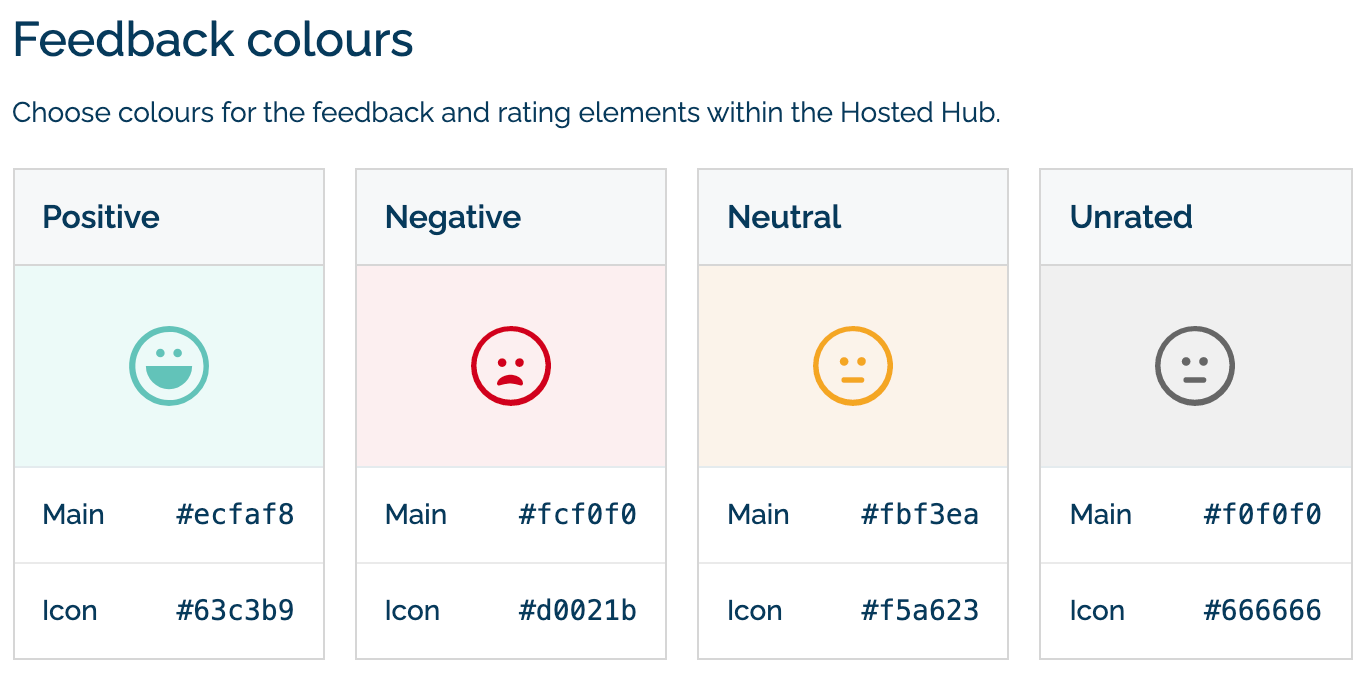Click the Feedback colours page heading
The height and width of the screenshot is (692, 1371).
point(213,41)
